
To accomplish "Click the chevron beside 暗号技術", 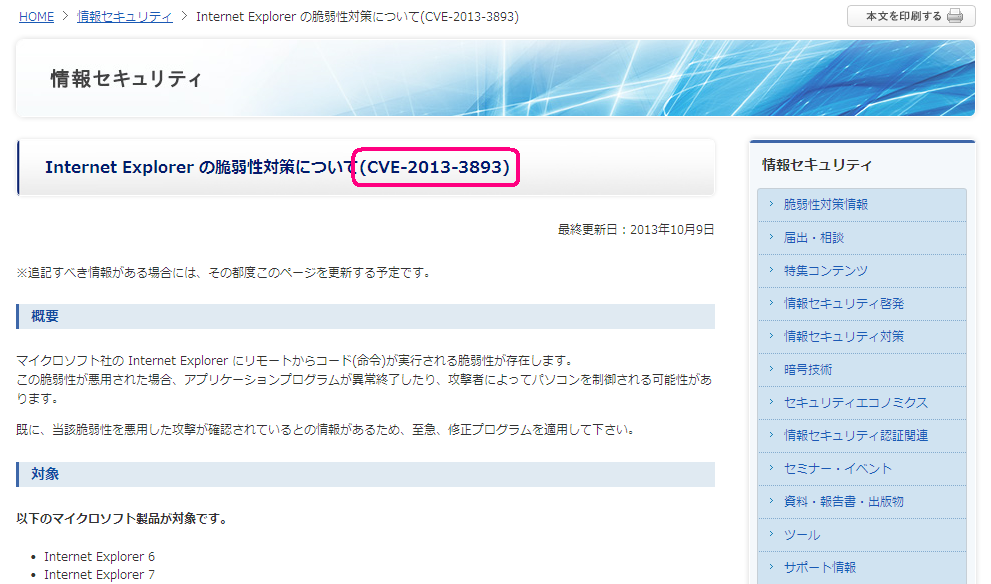I will 772,368.
